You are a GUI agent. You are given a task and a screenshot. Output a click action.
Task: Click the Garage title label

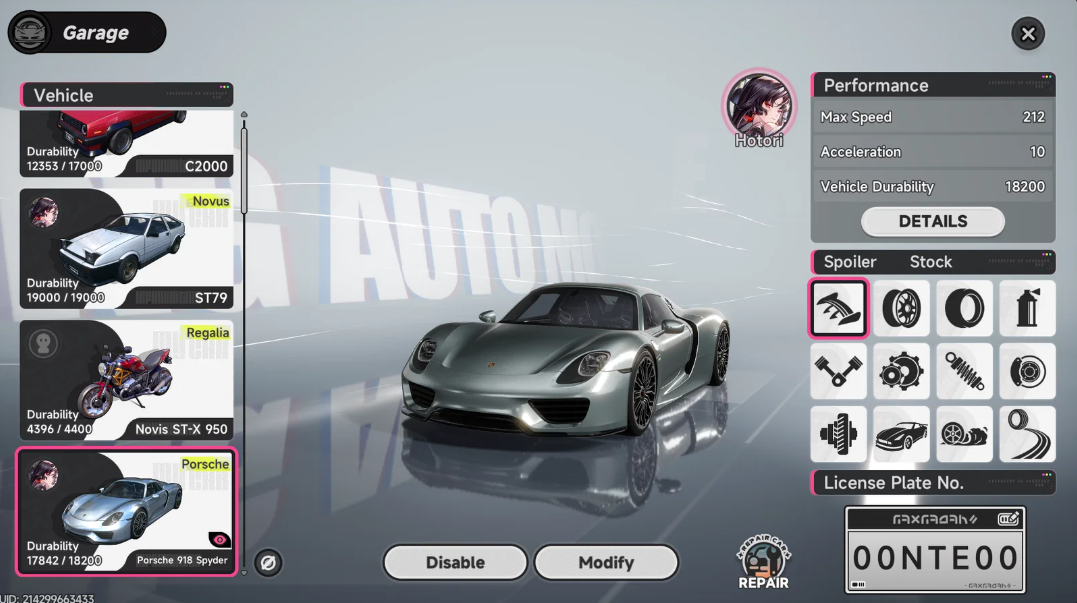tap(95, 32)
